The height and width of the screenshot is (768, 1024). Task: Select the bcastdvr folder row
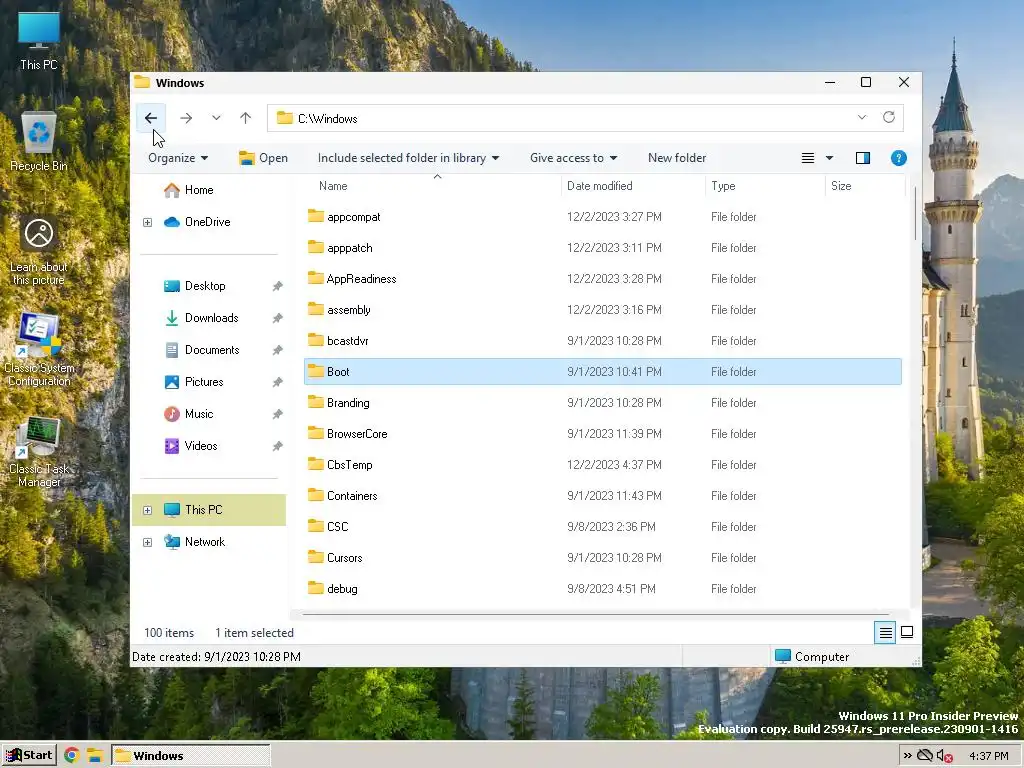[603, 341]
